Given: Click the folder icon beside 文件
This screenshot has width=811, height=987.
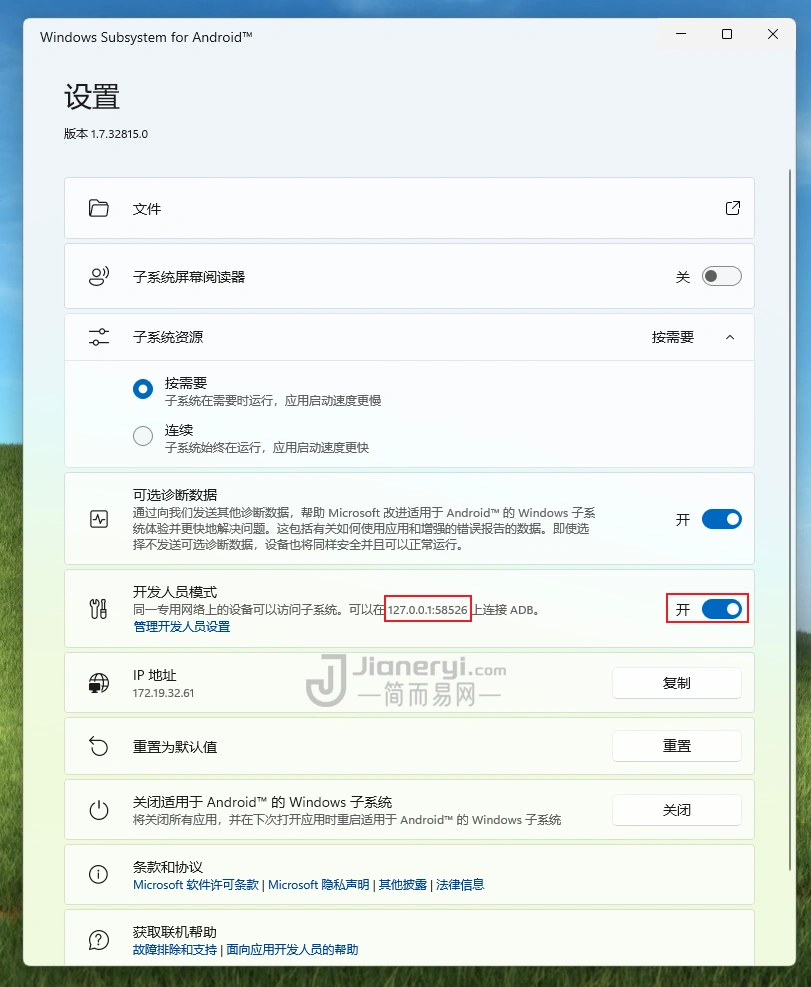Looking at the screenshot, I should coord(99,208).
